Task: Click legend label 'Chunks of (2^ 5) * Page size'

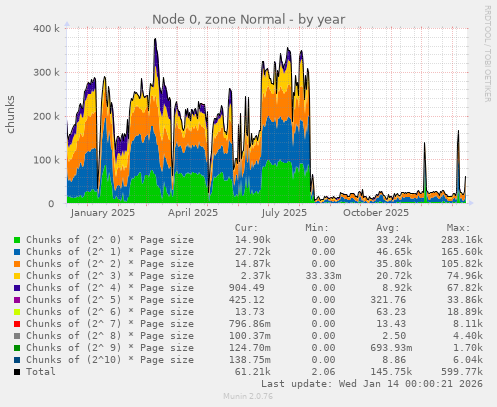Action: pyautogui.click(x=110, y=300)
